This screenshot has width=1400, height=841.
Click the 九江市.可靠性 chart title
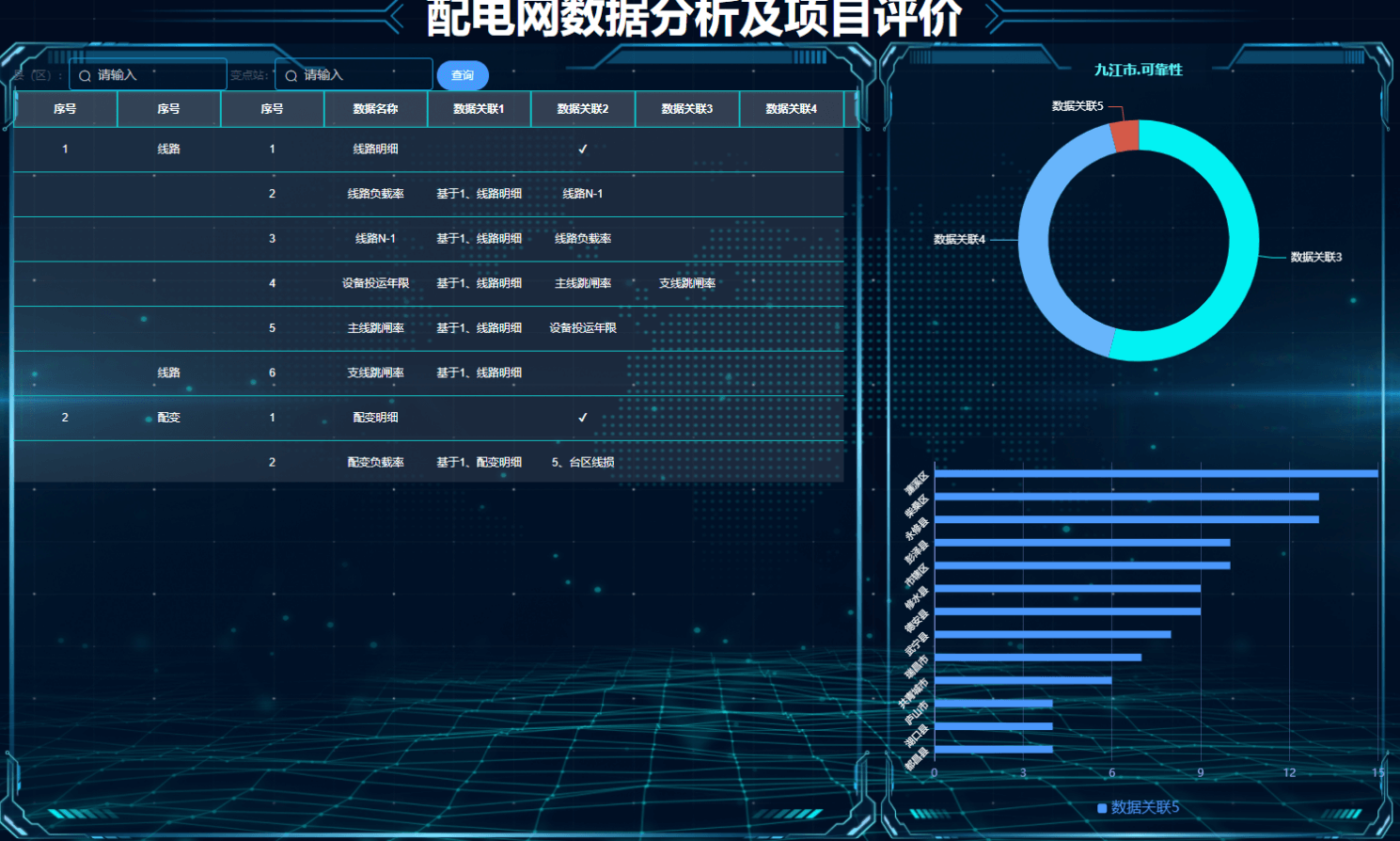(1139, 70)
